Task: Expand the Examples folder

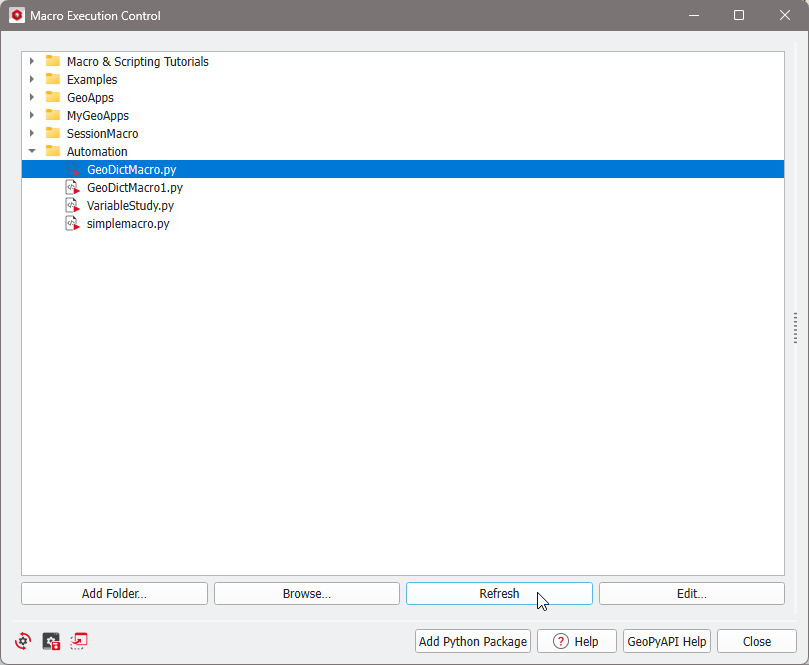Action: 32,79
